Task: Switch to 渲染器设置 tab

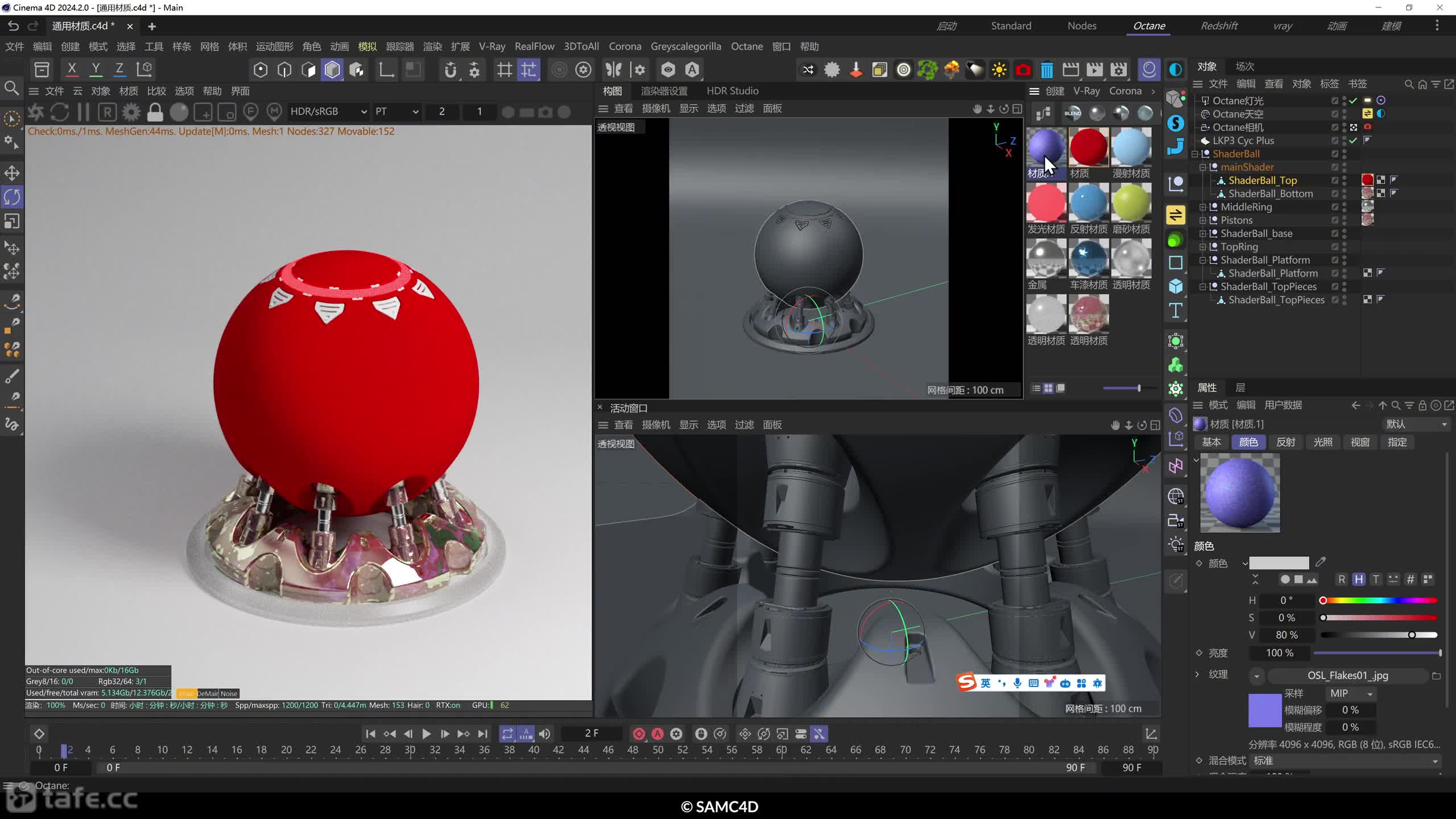Action: (664, 91)
